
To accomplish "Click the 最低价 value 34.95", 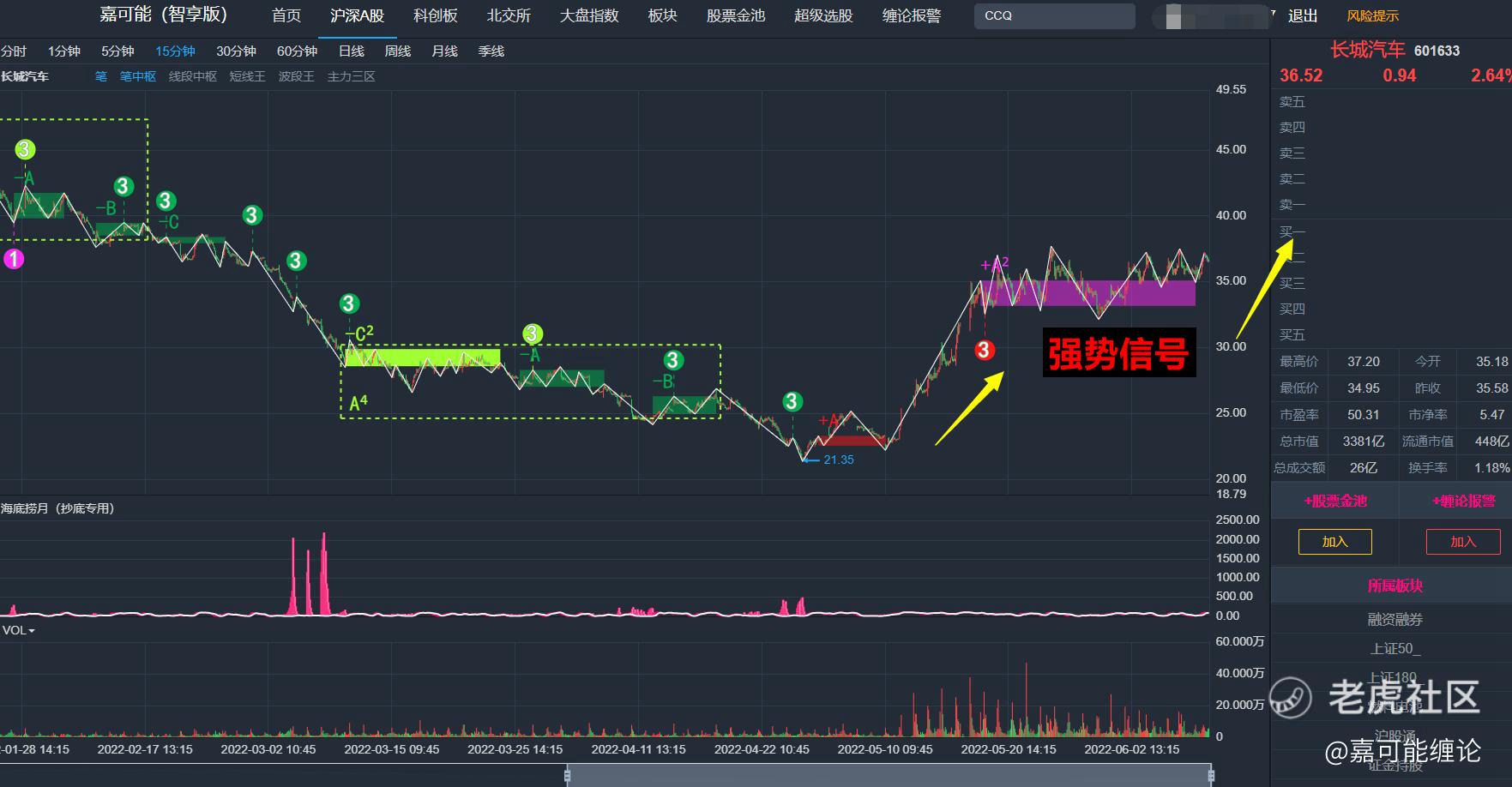I will pos(1364,388).
